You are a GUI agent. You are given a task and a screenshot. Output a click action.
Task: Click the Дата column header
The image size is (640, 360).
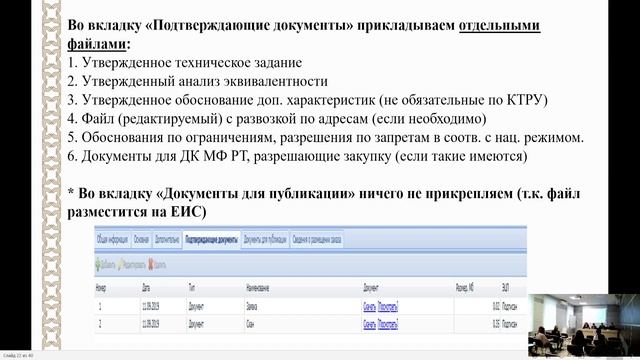pos(146,288)
